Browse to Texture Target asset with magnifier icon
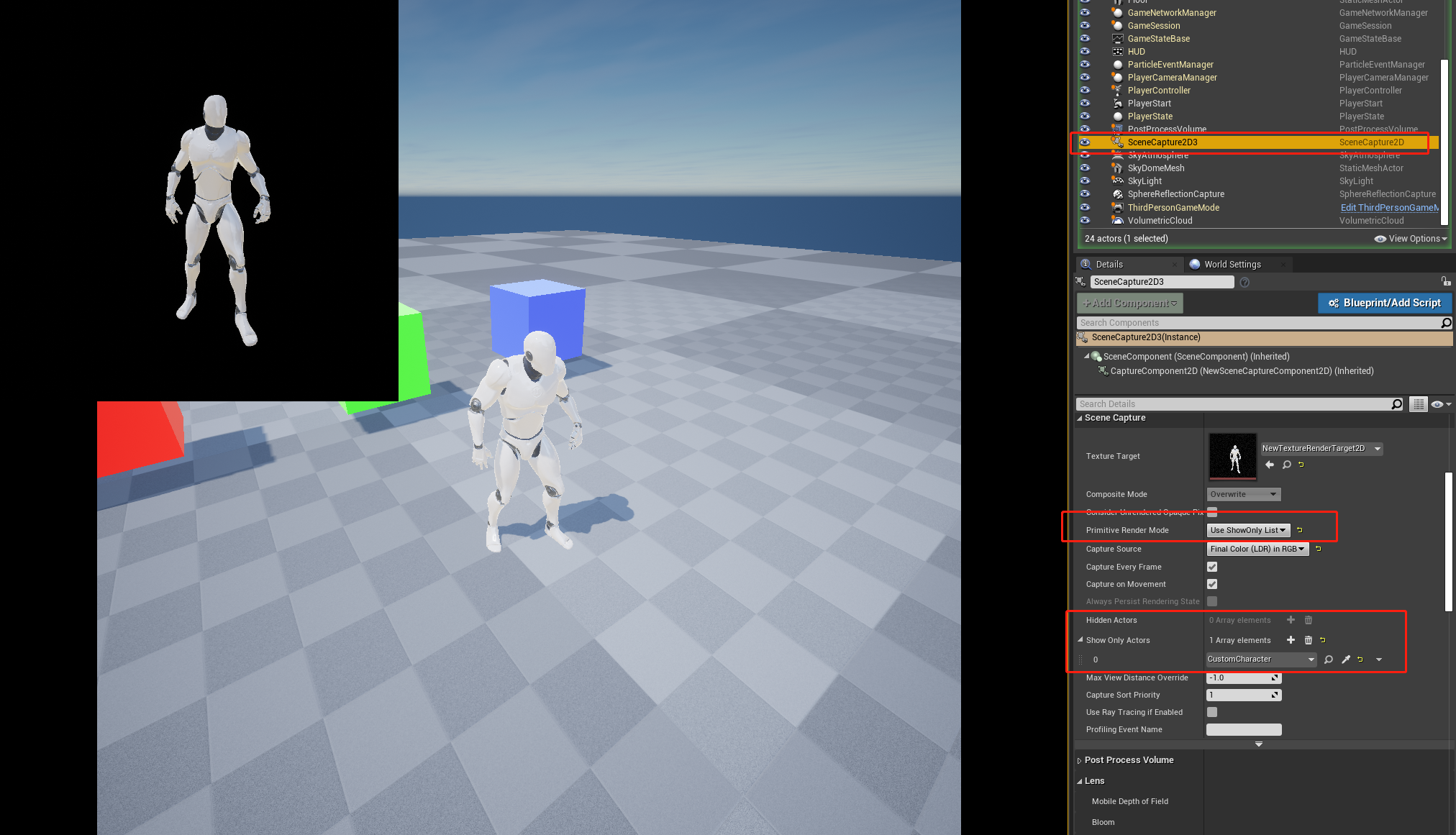 [1287, 465]
